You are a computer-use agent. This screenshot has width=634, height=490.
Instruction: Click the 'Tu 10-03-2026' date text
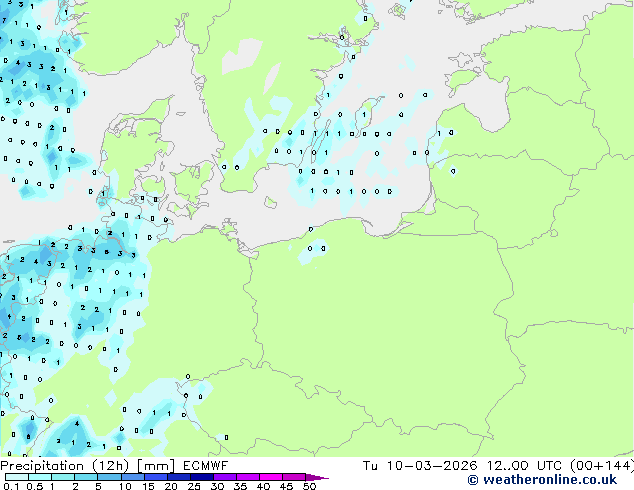click(420, 466)
